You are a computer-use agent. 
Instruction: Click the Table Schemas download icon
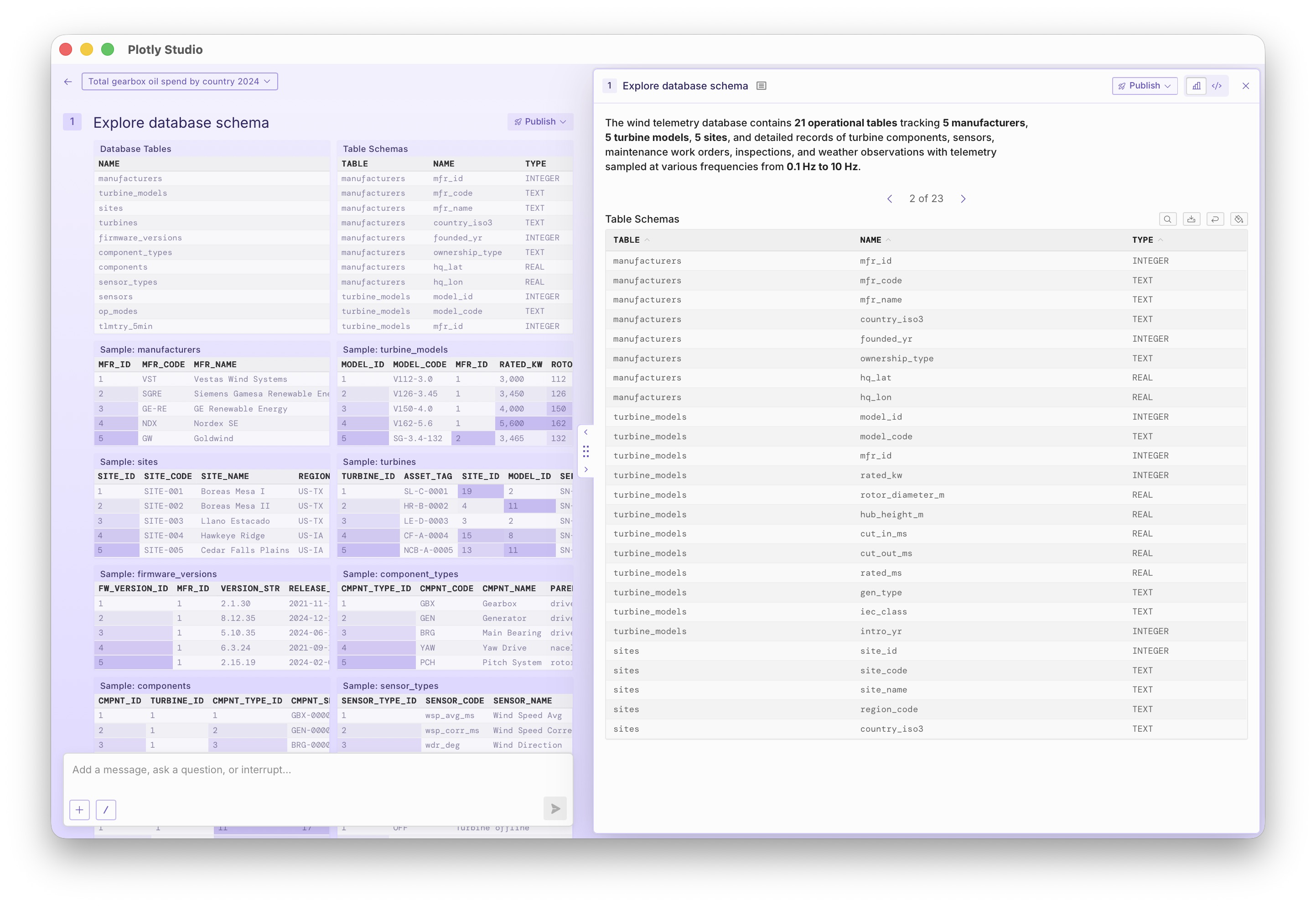(x=1191, y=219)
